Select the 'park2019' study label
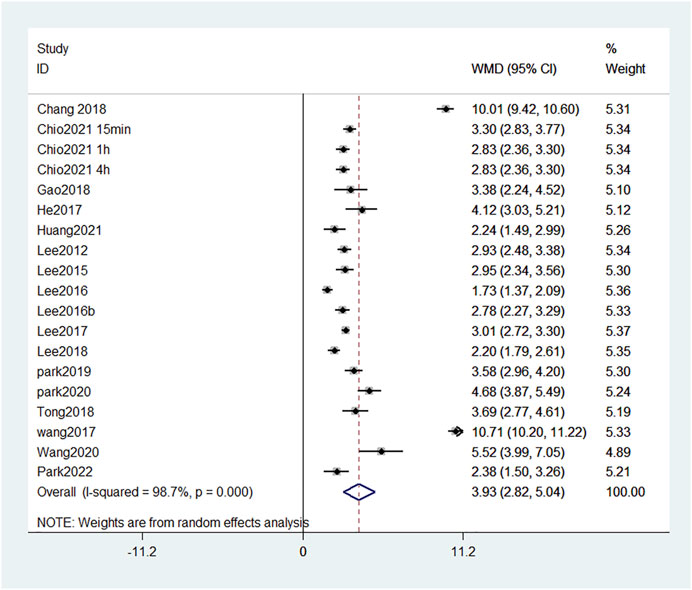Viewport: 692px width, 590px height. click(64, 372)
